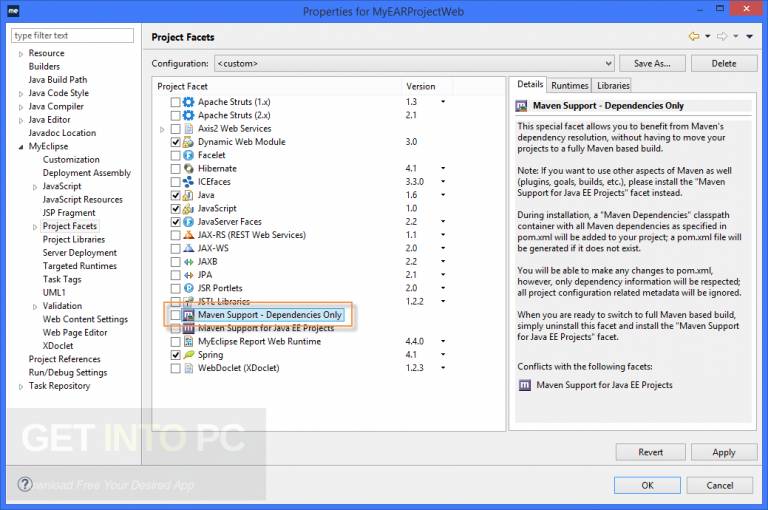Click the JAX-RS facet icon
Screen dimensions: 768x510
tap(189, 235)
